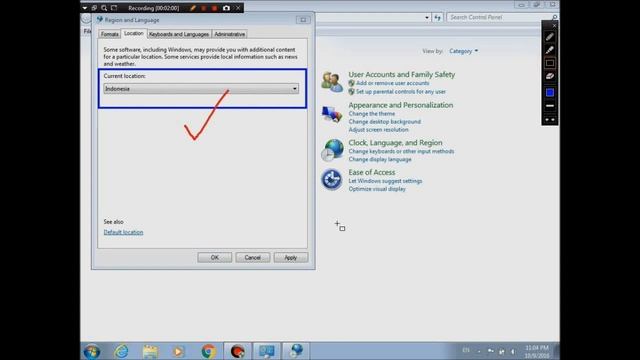640x360 pixels.
Task: Switch to Region and Language taskbar item
Action: (296, 351)
